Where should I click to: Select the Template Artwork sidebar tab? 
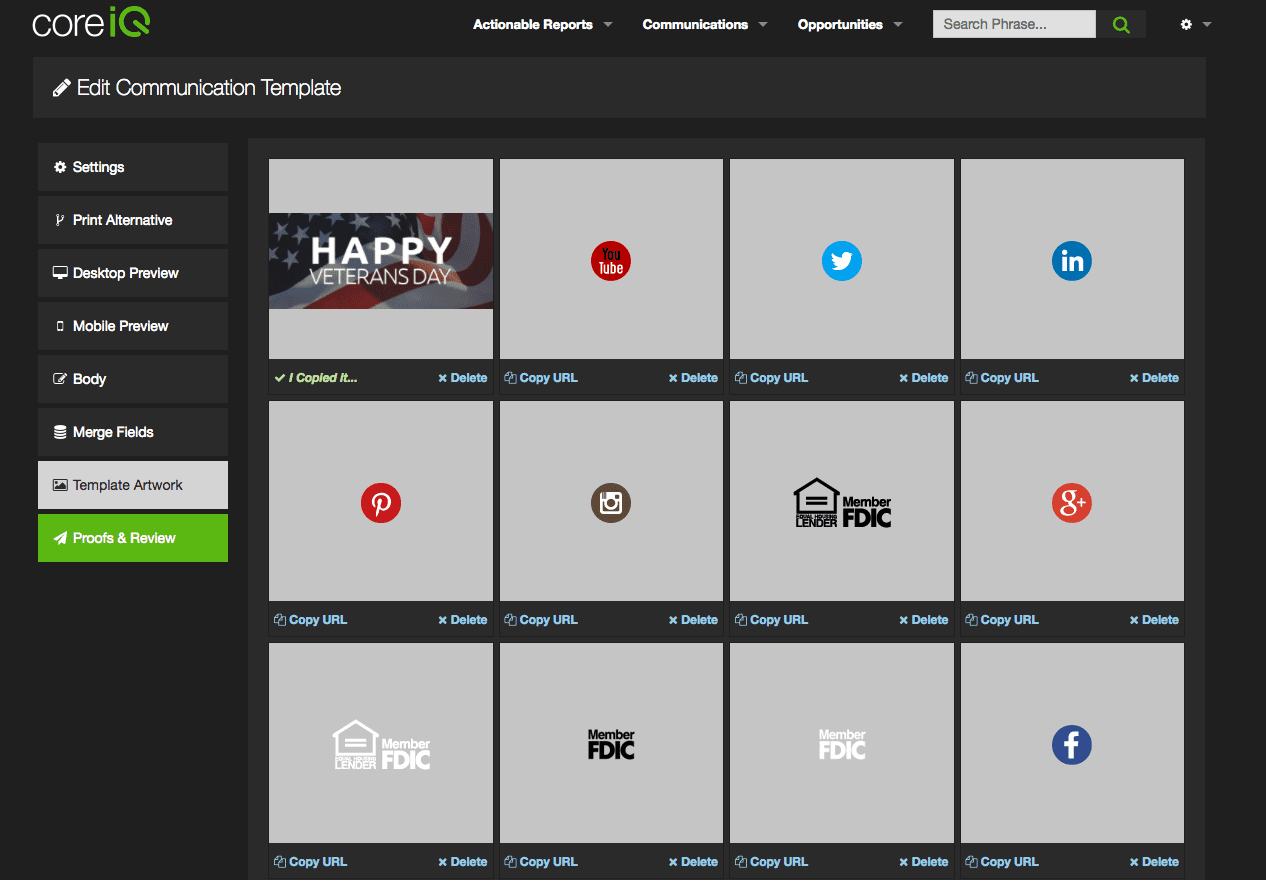tap(133, 485)
